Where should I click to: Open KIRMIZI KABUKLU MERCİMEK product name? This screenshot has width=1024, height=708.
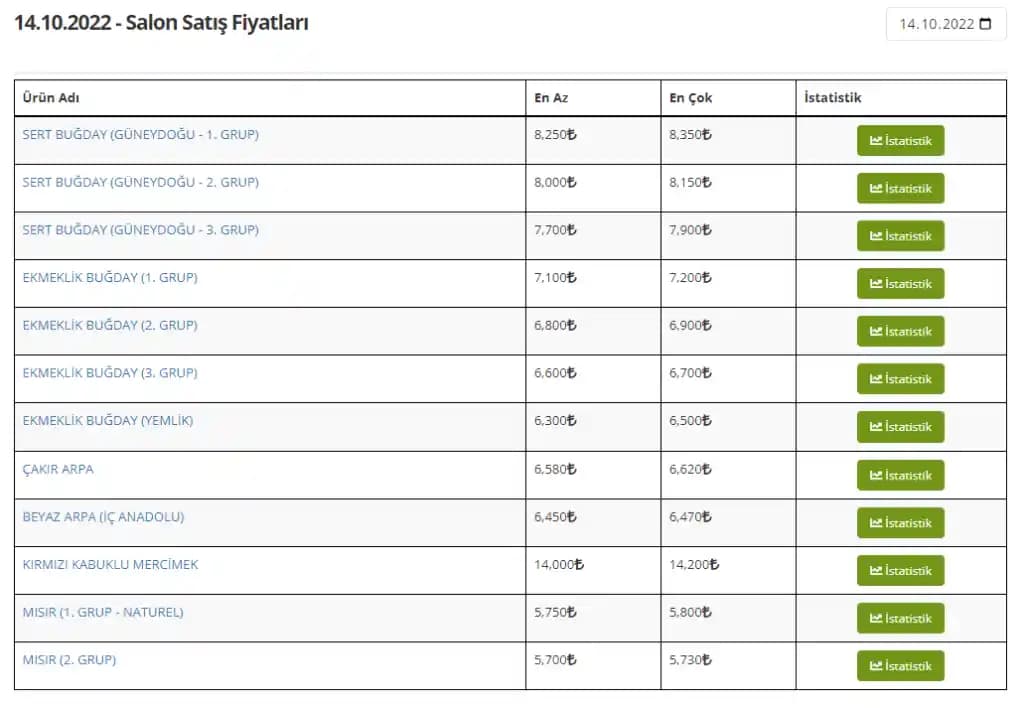(110, 565)
